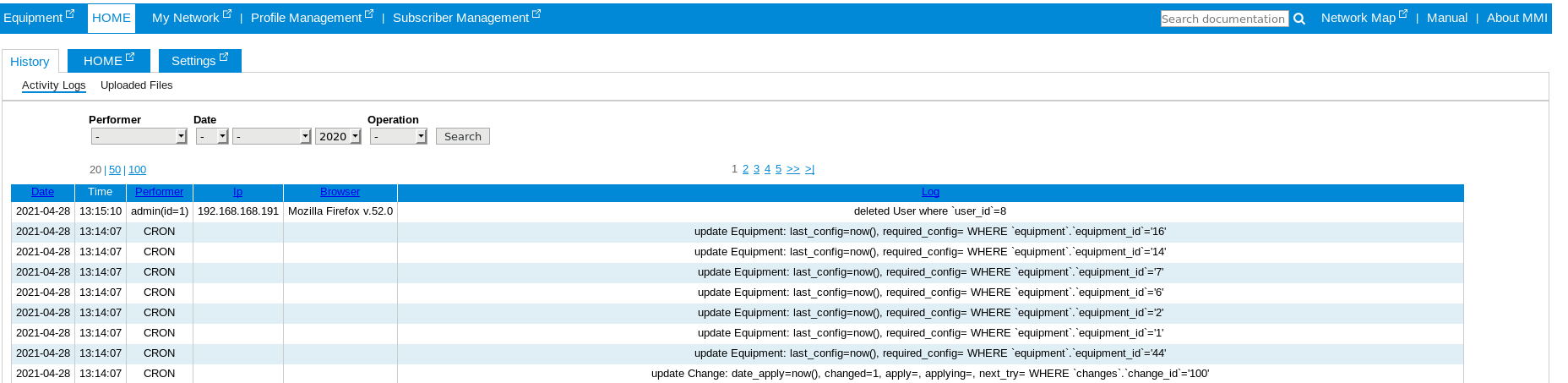The height and width of the screenshot is (383, 1568).
Task: Click the Search documentation input field
Action: pyautogui.click(x=1224, y=19)
